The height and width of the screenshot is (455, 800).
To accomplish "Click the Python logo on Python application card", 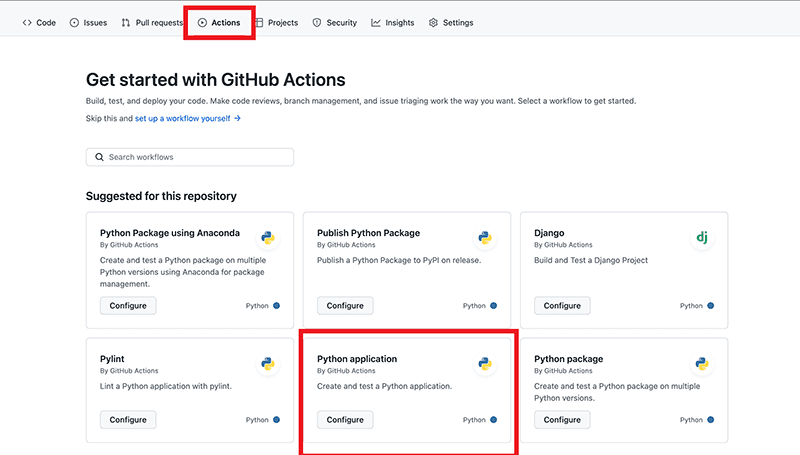I will [485, 364].
